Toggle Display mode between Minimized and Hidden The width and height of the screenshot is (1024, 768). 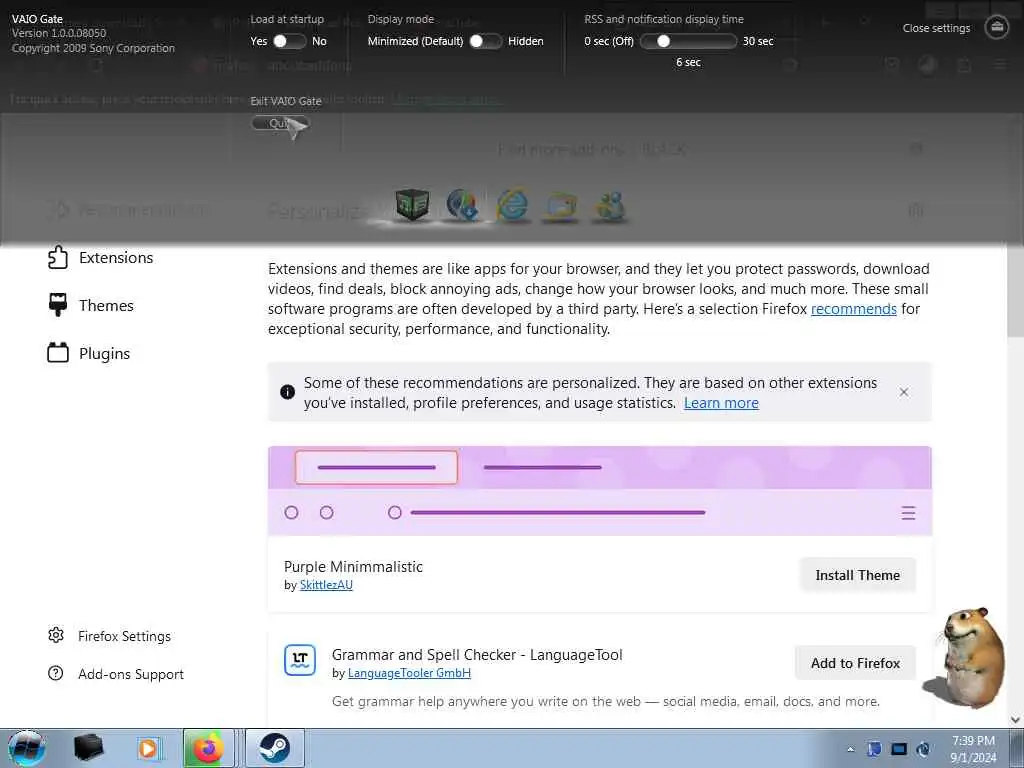[485, 41]
